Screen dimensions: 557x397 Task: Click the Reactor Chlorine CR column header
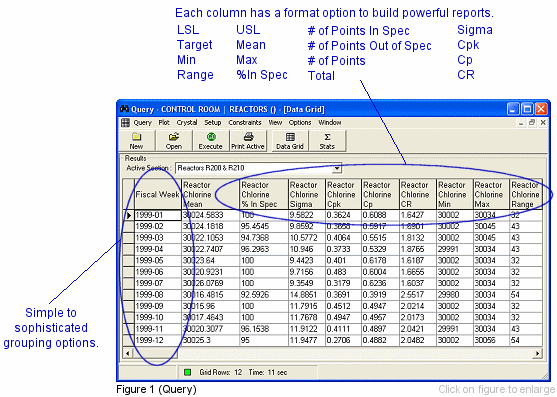[x=418, y=194]
